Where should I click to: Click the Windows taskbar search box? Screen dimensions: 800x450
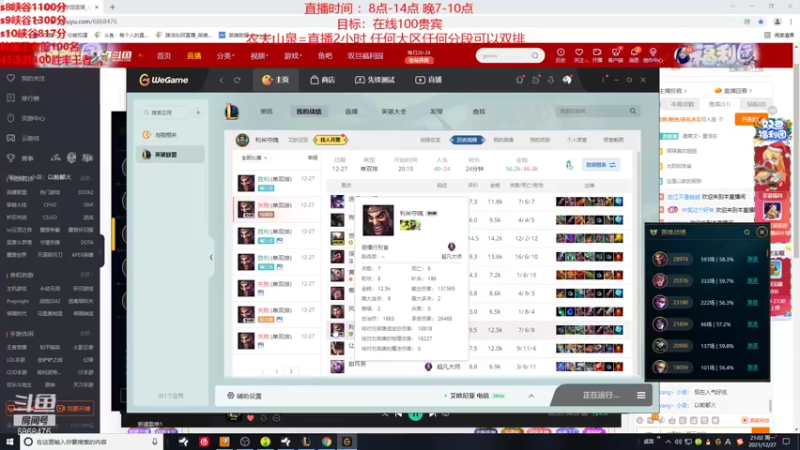pyautogui.click(x=91, y=442)
